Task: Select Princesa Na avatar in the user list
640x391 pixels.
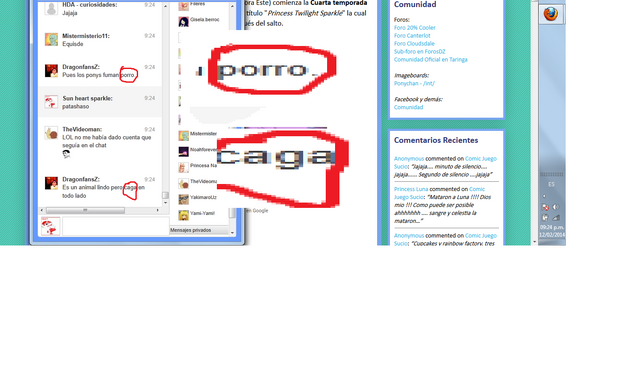Action: [x=184, y=167]
